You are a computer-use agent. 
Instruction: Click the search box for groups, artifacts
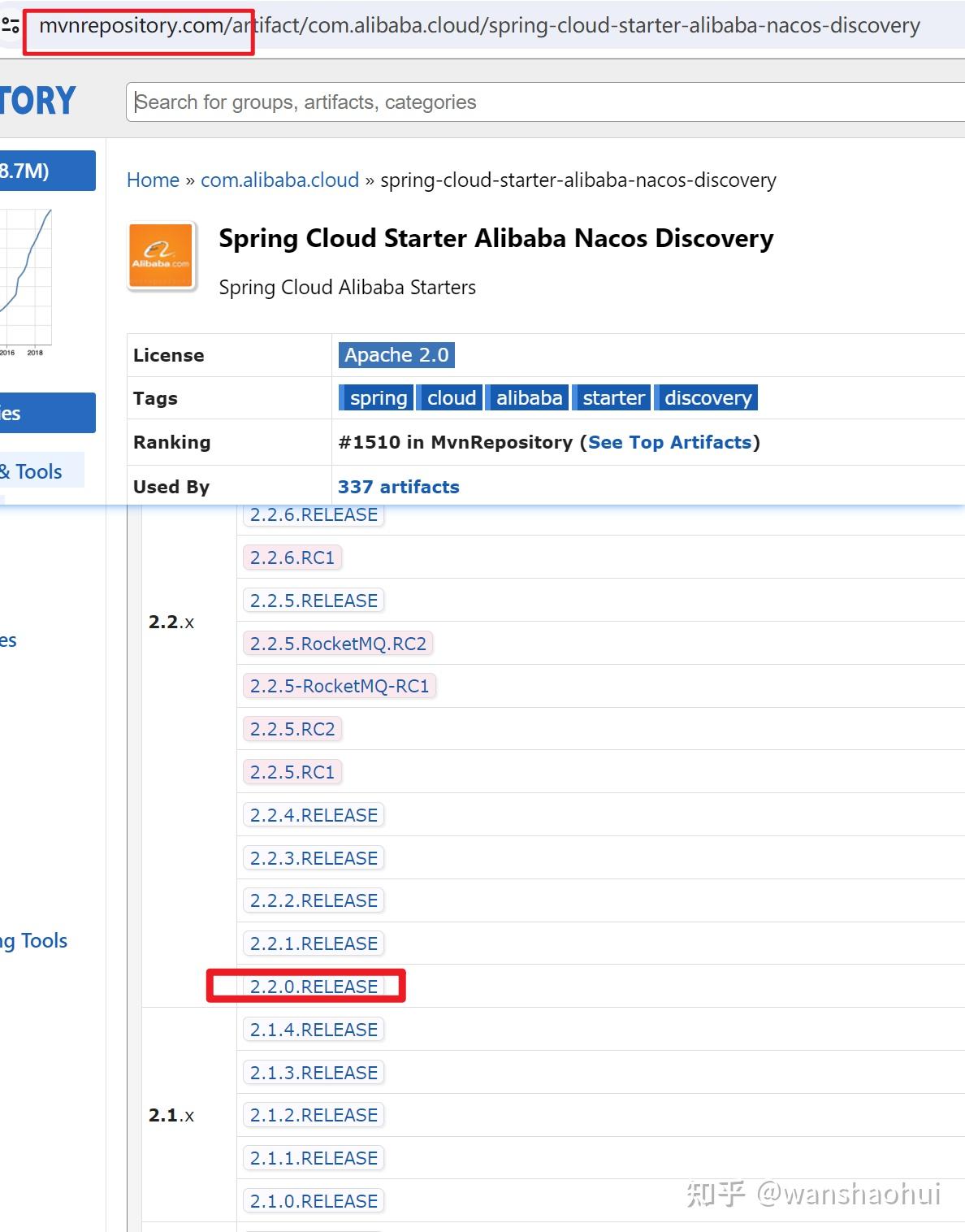[544, 102]
